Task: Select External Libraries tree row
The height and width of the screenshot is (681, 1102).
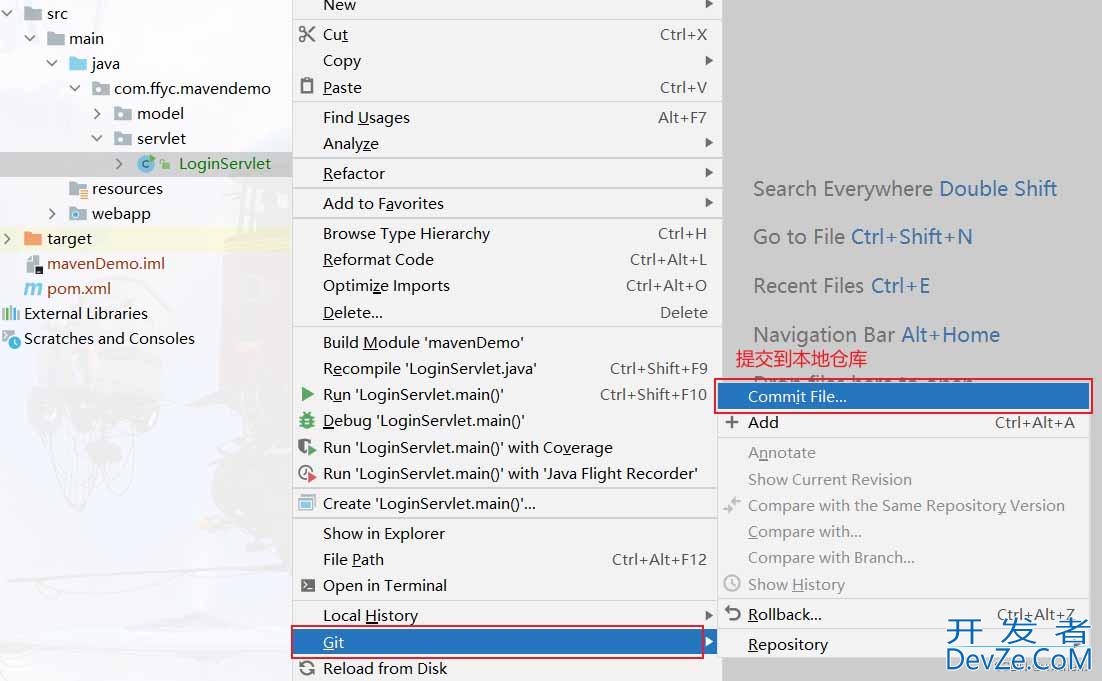Action: click(86, 313)
